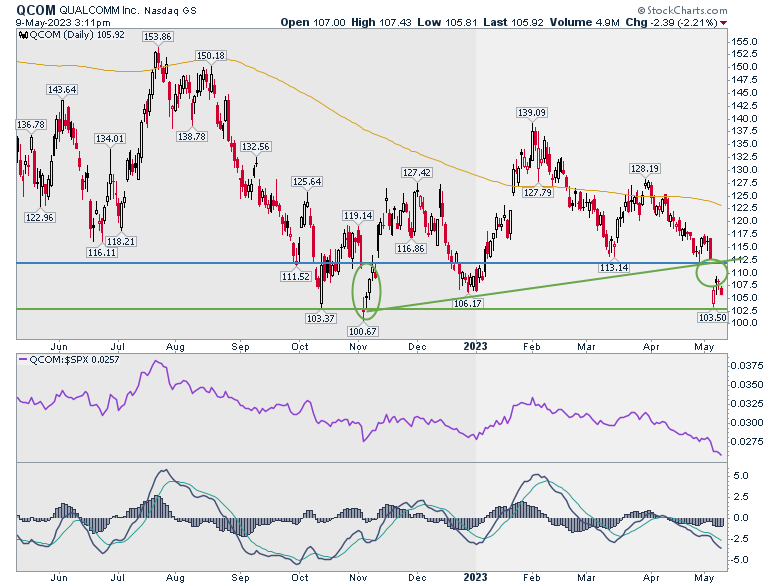Click the 143.64 price label
Viewport: 780px width, 586px height.
click(62, 90)
